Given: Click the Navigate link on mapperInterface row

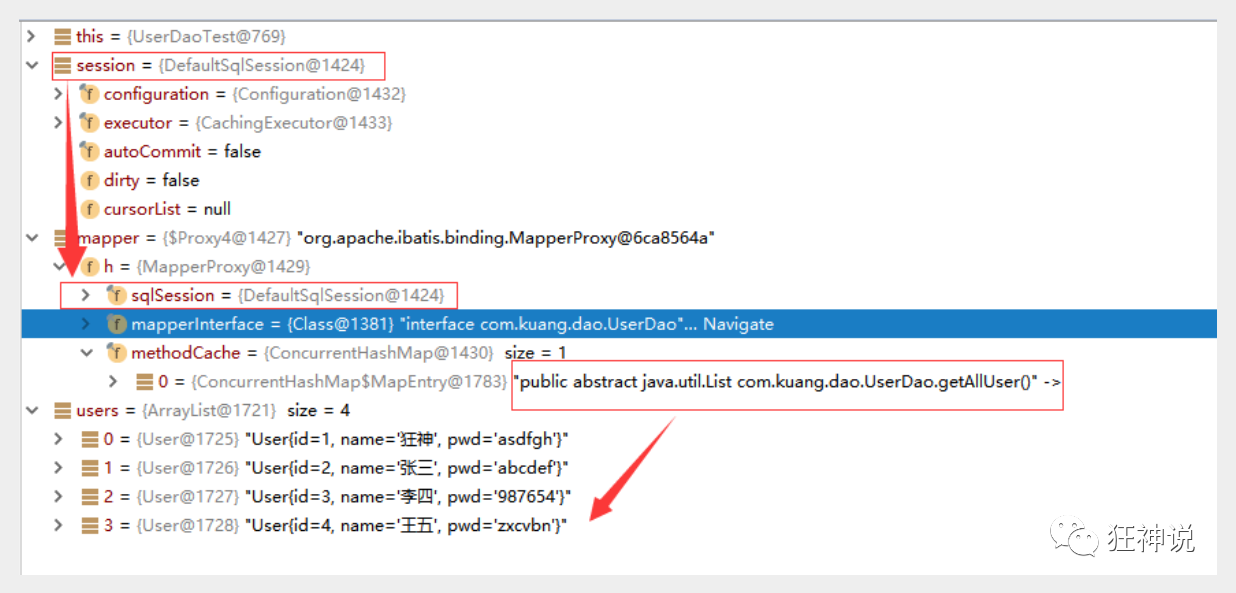Looking at the screenshot, I should click(x=738, y=324).
